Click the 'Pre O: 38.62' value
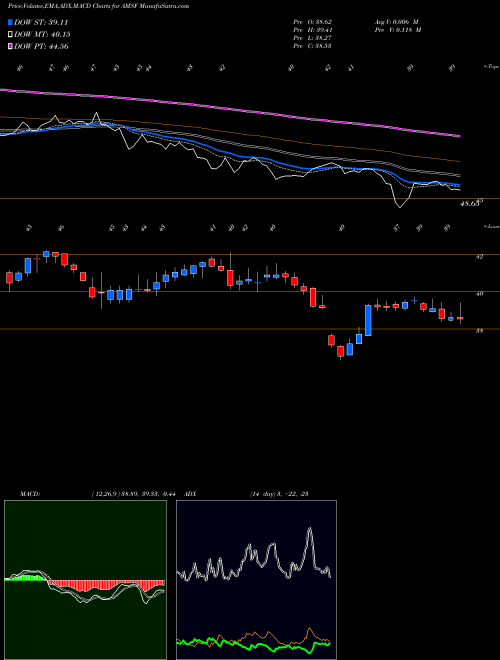This screenshot has height=660, width=500. 313,21
